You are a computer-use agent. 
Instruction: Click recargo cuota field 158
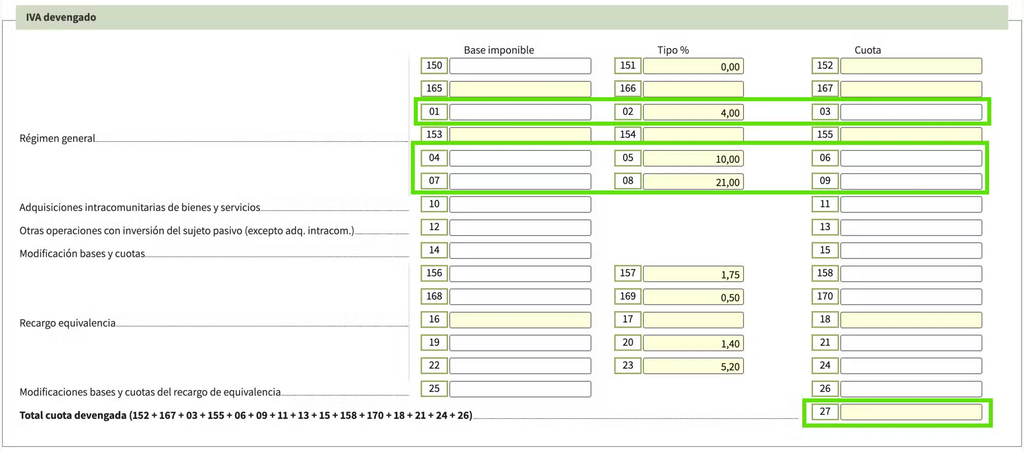coord(911,273)
